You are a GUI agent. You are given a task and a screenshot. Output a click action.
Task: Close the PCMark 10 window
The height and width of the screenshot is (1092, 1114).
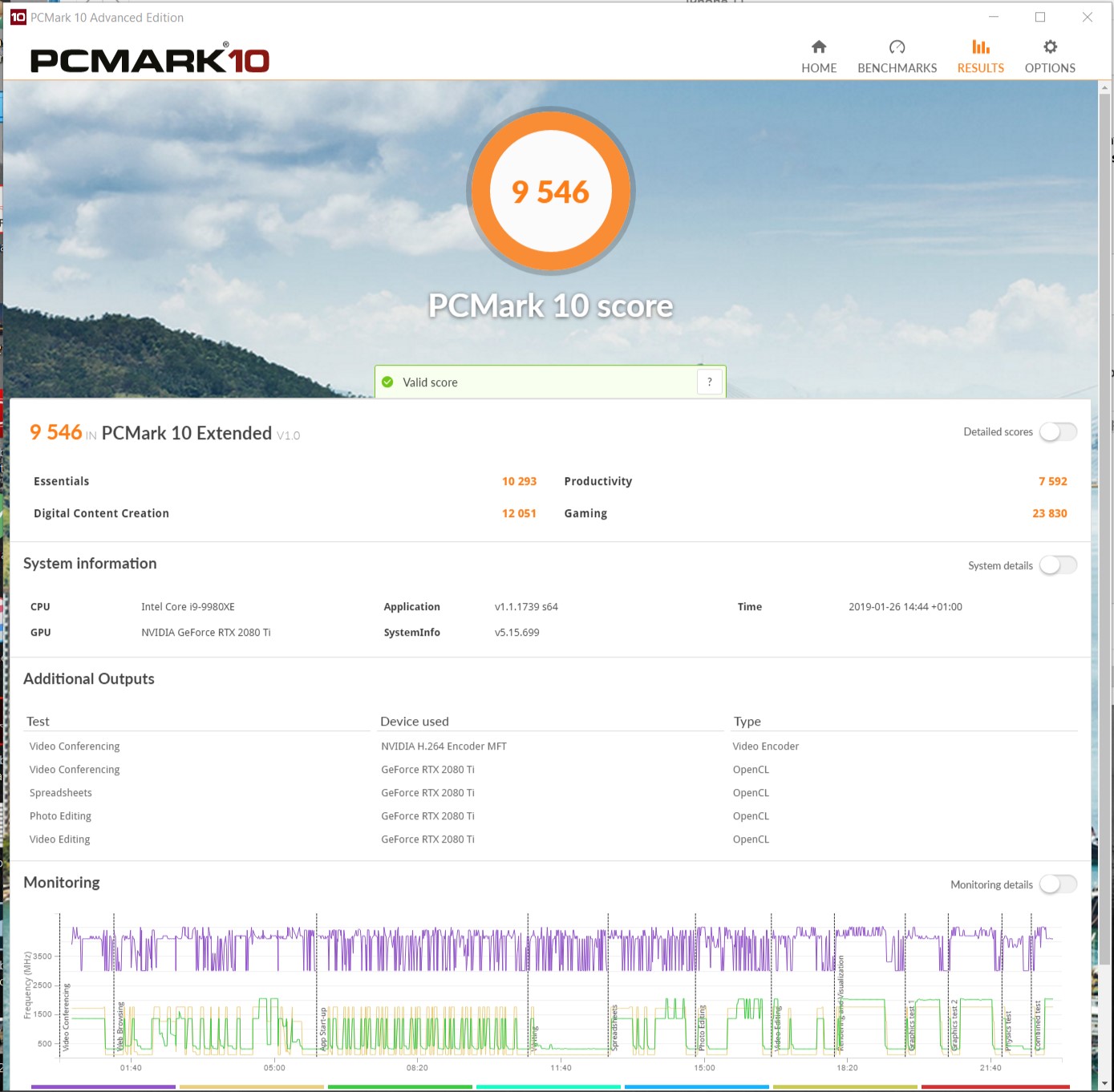1088,17
